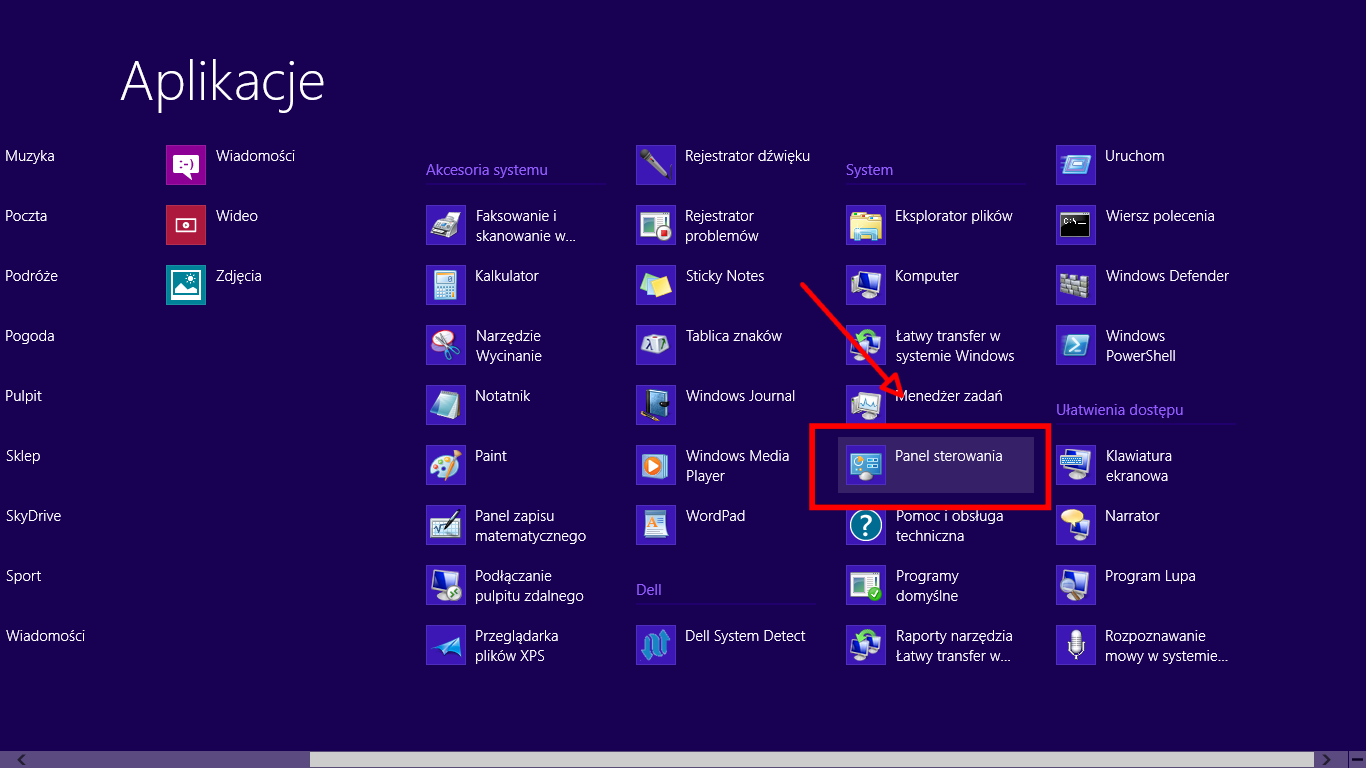1366x768 pixels.
Task: Open Rozpoznawanie mowy microphone icon
Action: point(1076,645)
